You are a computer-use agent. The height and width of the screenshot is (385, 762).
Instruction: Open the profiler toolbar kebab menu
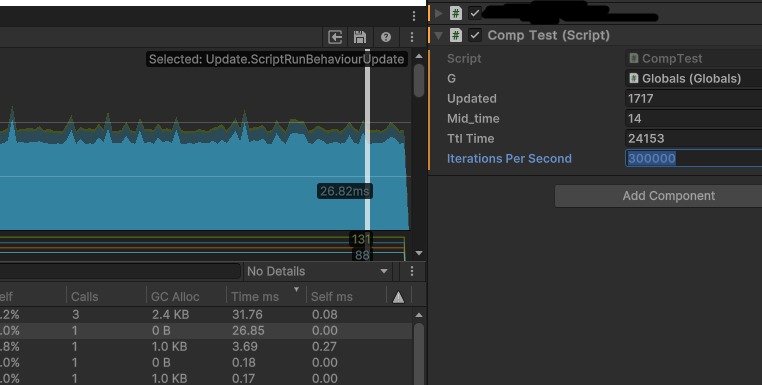412,37
